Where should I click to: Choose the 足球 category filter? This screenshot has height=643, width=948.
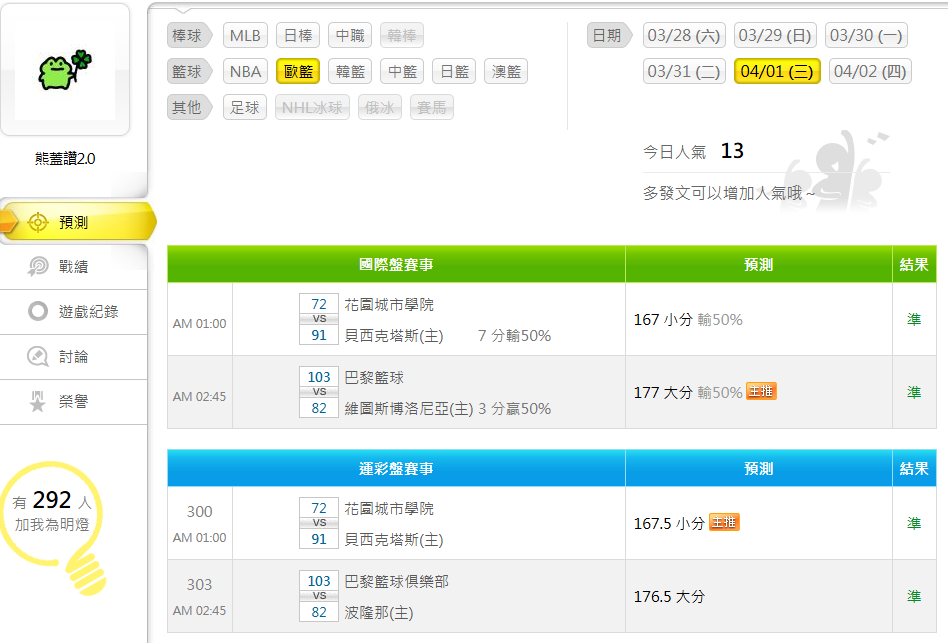[245, 108]
